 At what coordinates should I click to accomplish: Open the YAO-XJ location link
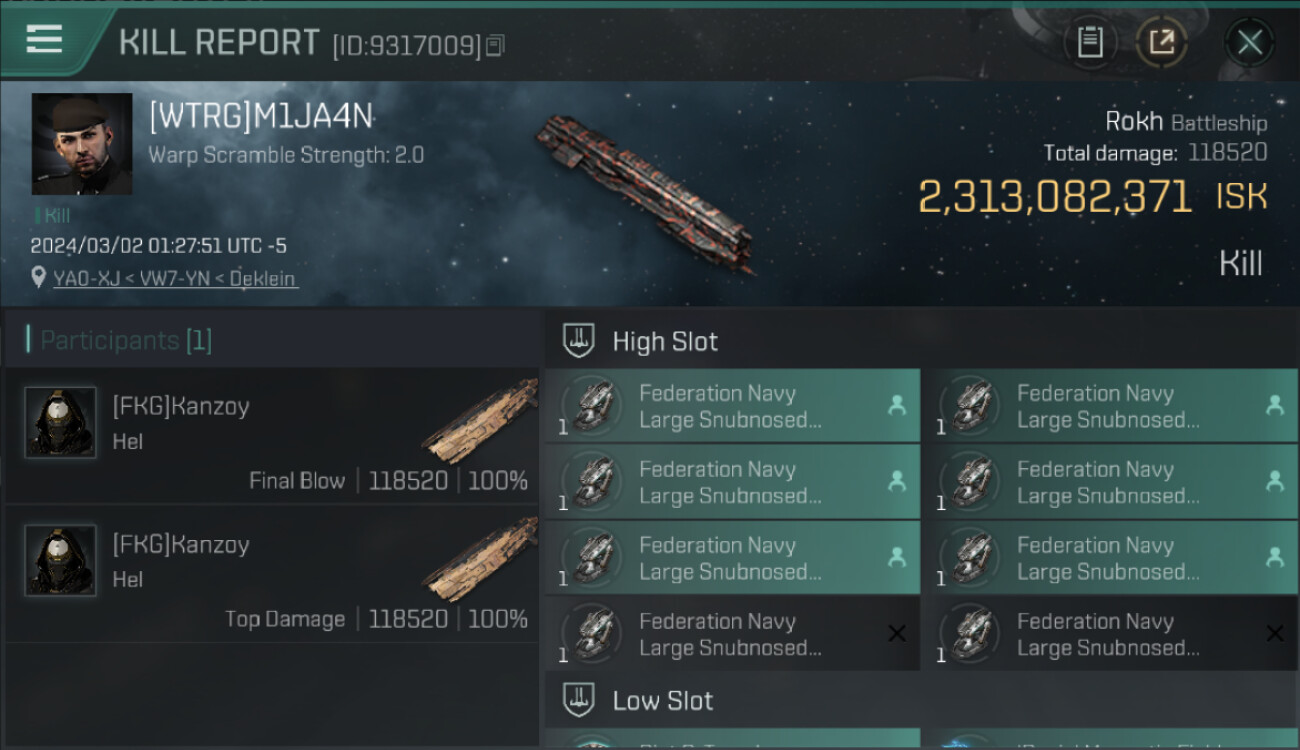click(175, 279)
